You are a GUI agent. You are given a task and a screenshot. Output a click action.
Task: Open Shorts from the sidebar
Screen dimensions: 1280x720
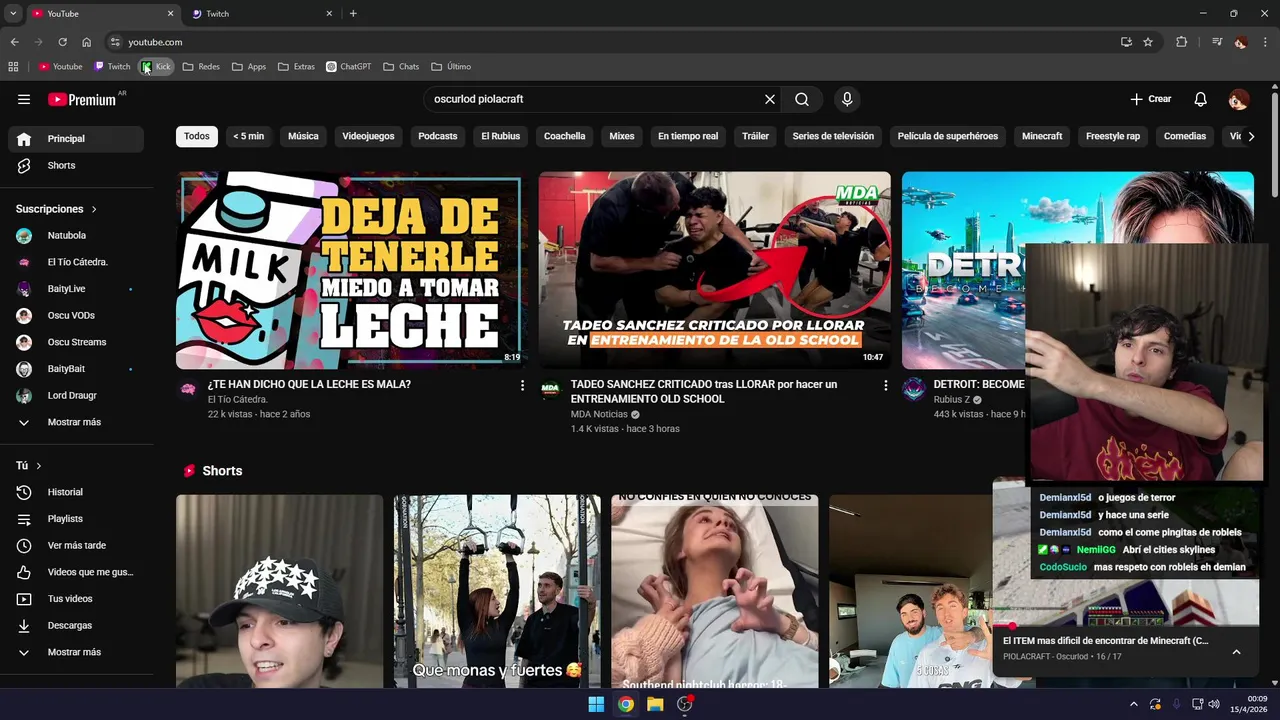coord(75,165)
